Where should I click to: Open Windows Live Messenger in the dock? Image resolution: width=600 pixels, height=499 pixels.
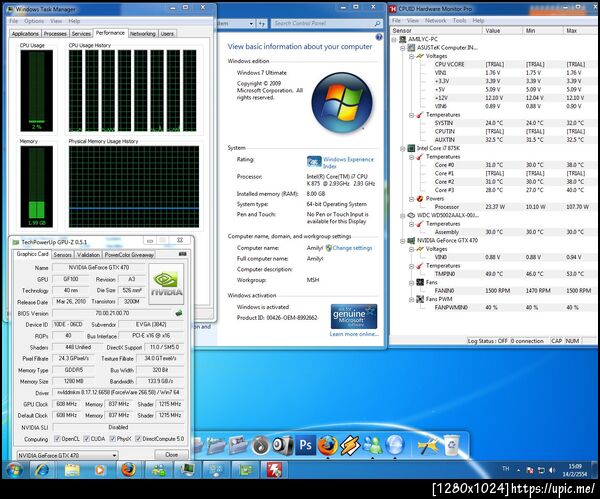pyautogui.click(x=373, y=445)
